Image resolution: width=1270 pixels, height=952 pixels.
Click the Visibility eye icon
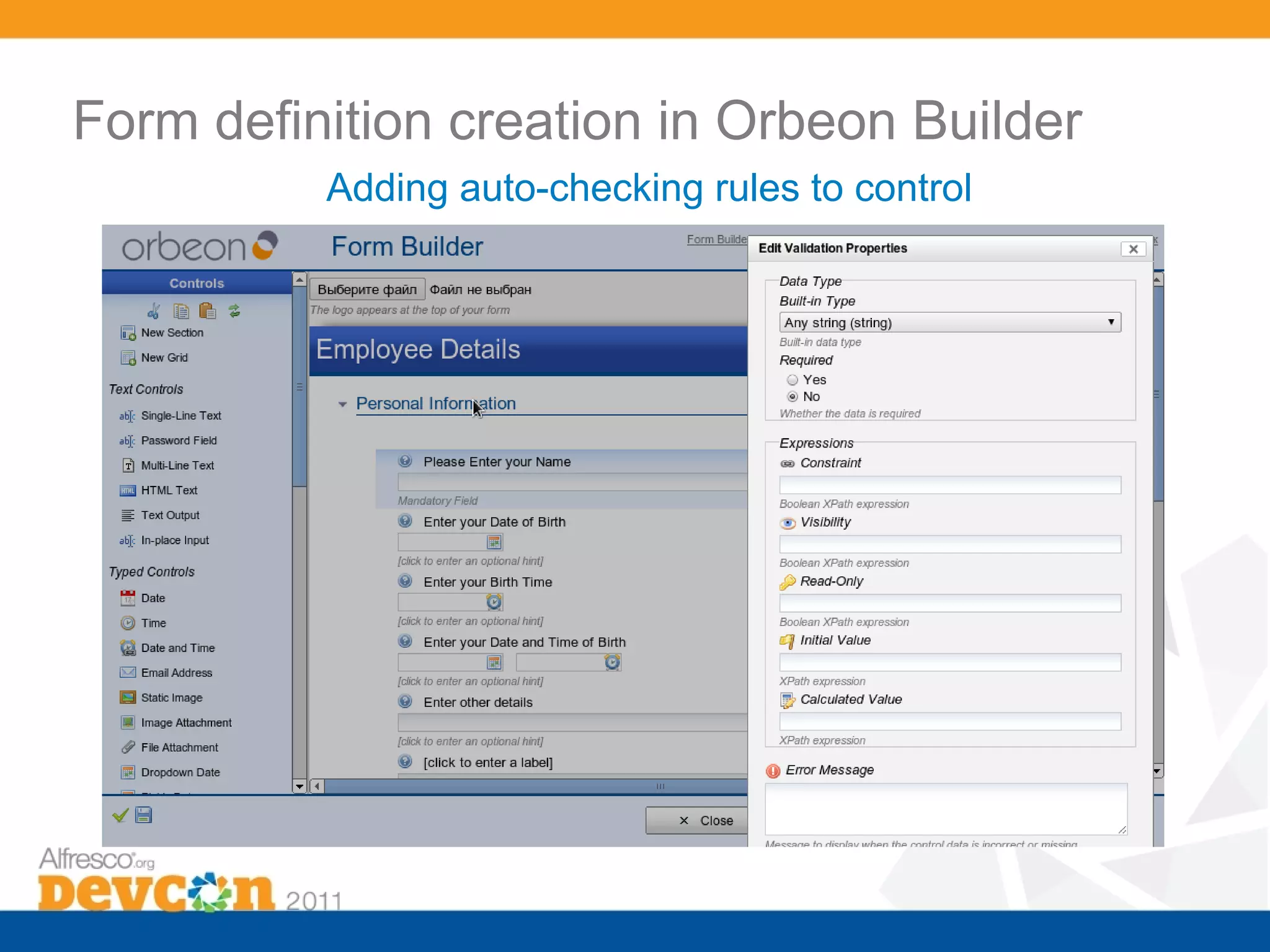tap(788, 523)
